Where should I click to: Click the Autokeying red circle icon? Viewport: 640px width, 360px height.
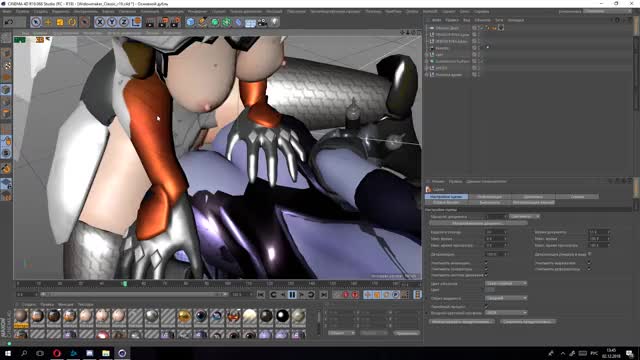[x=355, y=294]
